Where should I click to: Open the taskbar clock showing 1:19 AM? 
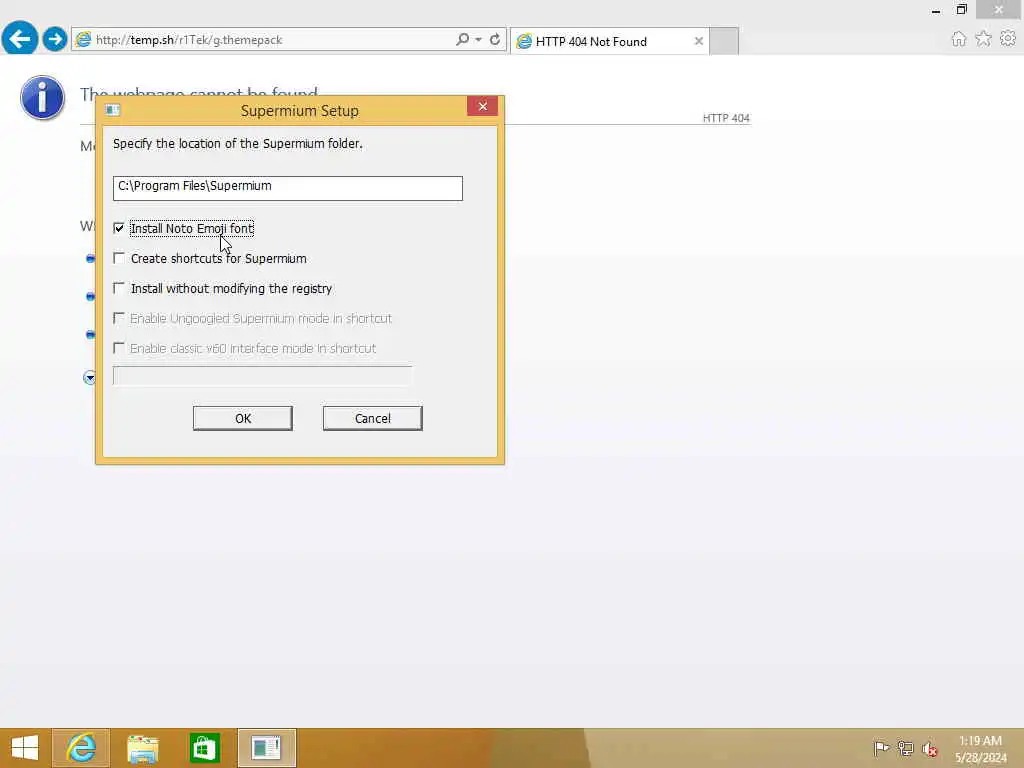point(980,749)
